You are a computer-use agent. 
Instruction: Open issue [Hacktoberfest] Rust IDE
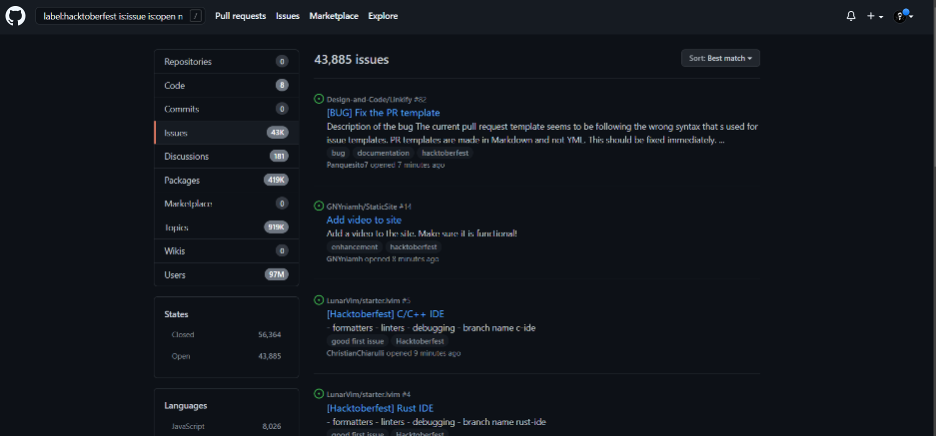tap(380, 408)
